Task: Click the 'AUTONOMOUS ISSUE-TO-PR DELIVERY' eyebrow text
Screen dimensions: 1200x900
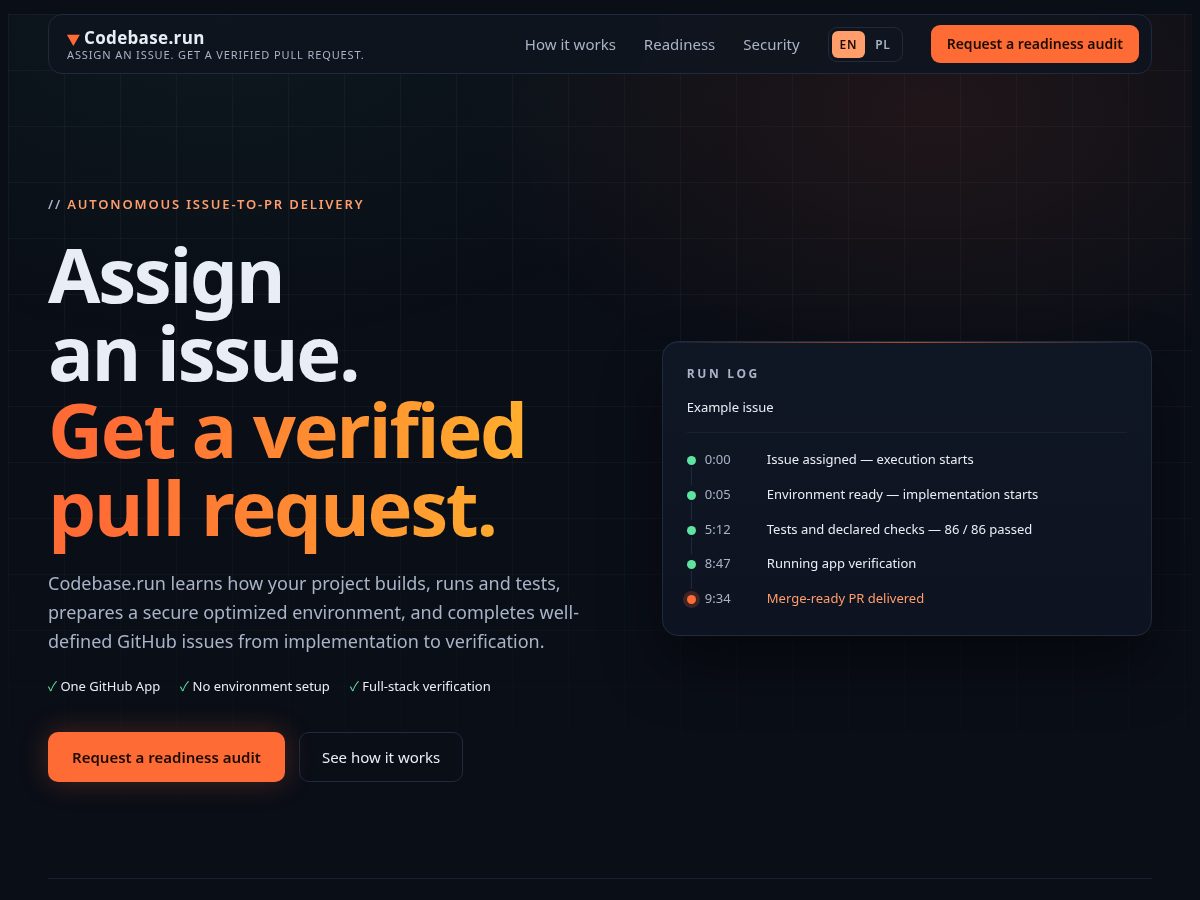Action: coord(215,205)
